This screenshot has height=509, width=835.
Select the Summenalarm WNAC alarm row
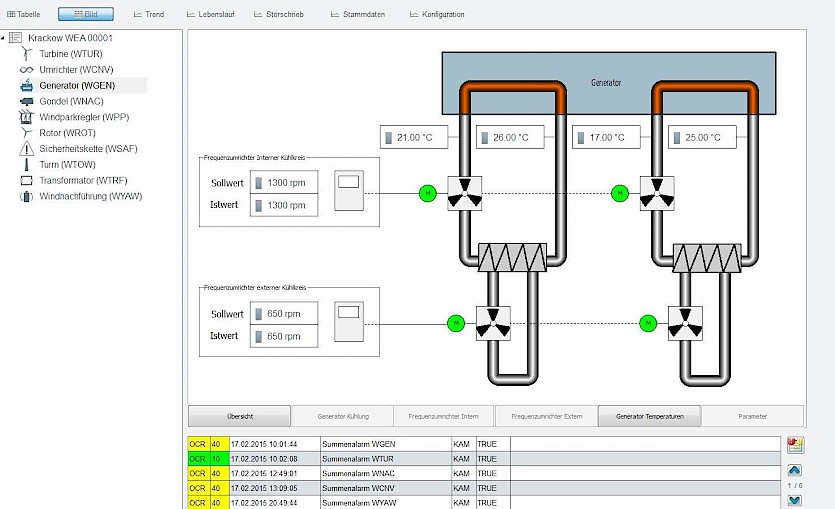(484, 473)
